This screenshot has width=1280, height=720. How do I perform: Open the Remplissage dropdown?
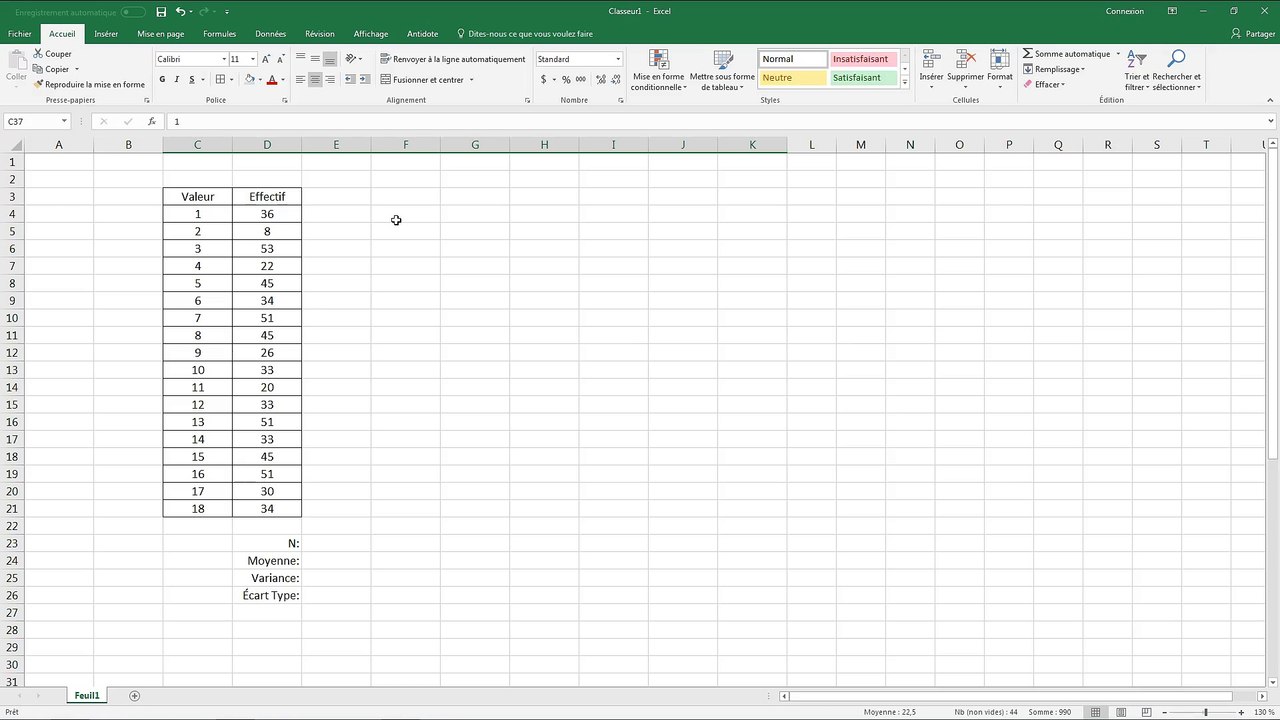pos(1054,69)
